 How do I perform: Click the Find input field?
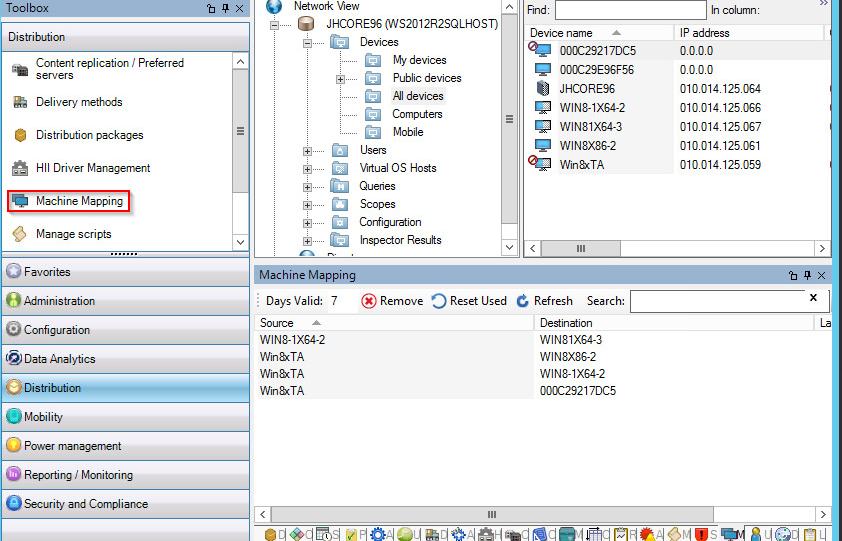pyautogui.click(x=629, y=10)
